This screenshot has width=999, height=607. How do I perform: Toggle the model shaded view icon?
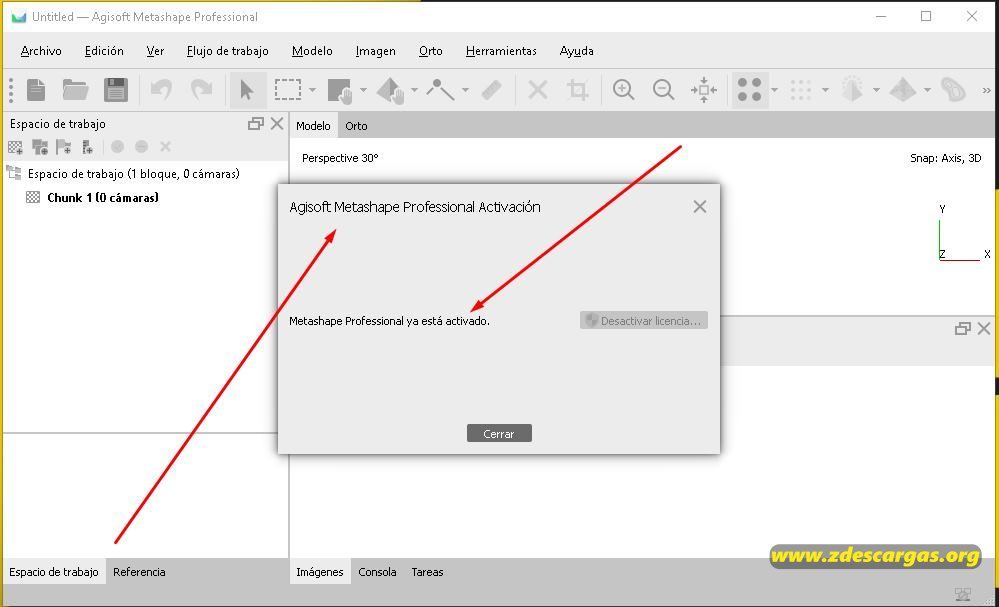click(852, 90)
